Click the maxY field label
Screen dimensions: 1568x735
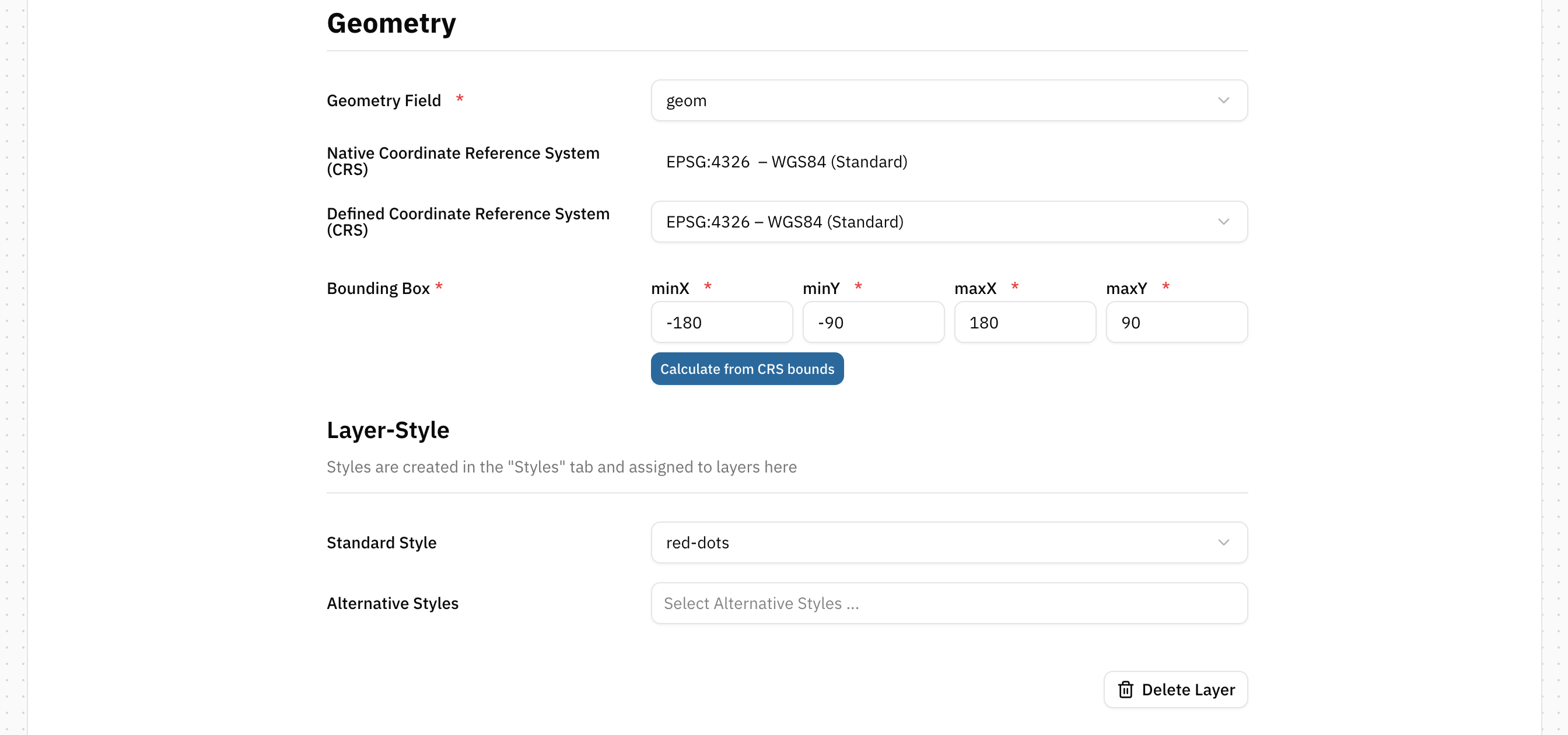[x=1126, y=288]
